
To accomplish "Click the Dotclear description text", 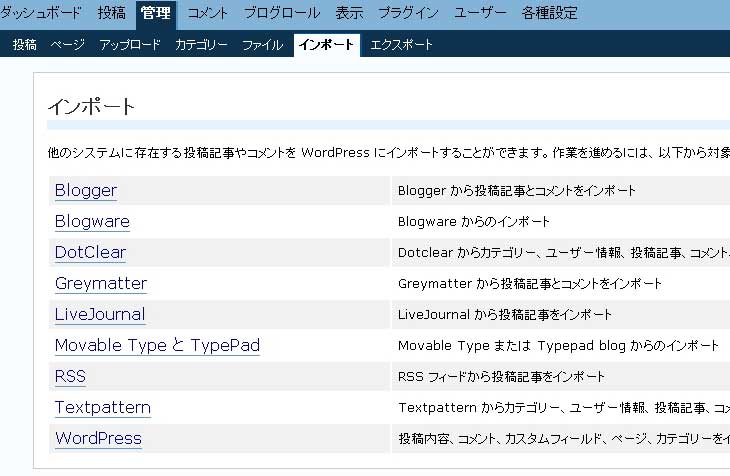I will point(564,252).
